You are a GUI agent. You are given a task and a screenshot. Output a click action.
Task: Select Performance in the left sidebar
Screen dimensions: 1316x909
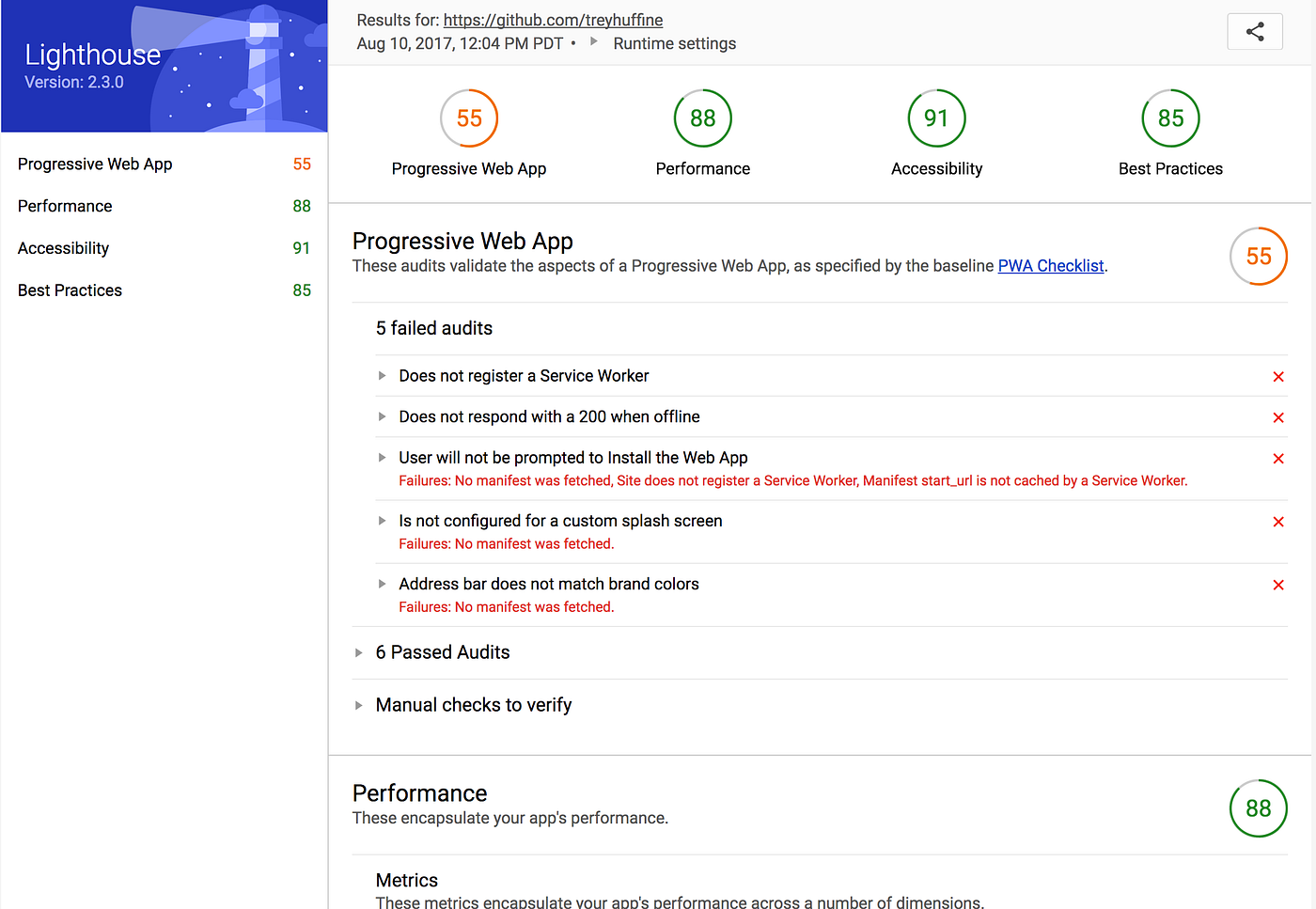[x=65, y=206]
